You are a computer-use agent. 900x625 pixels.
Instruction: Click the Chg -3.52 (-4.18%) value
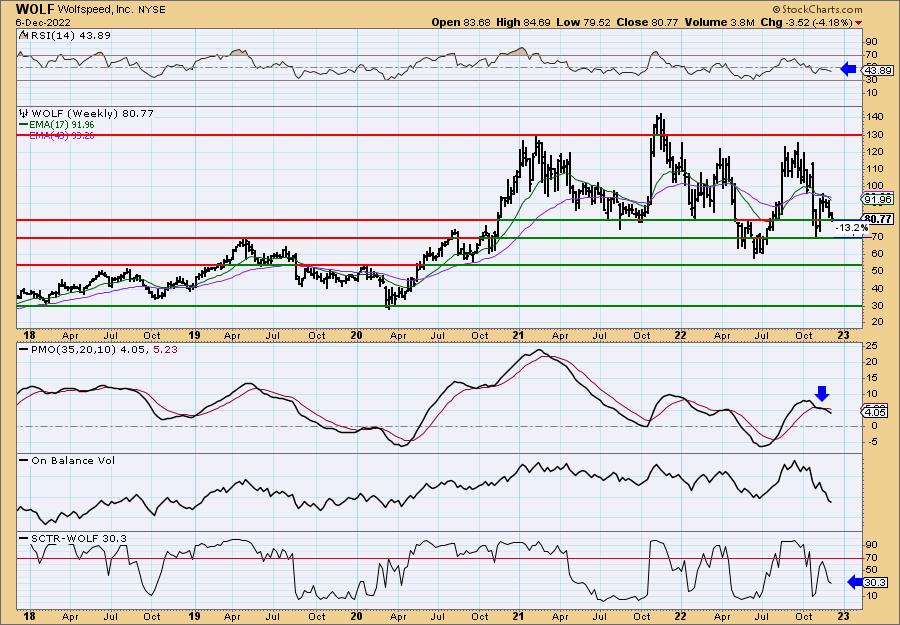point(806,22)
